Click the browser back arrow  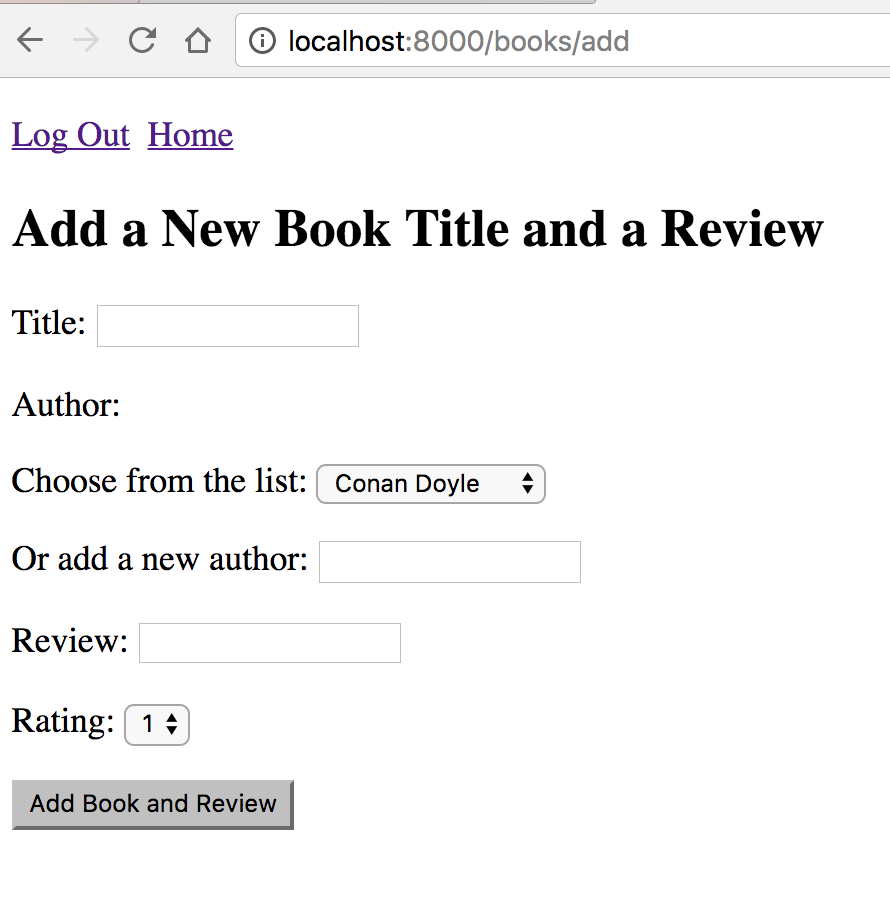point(30,41)
